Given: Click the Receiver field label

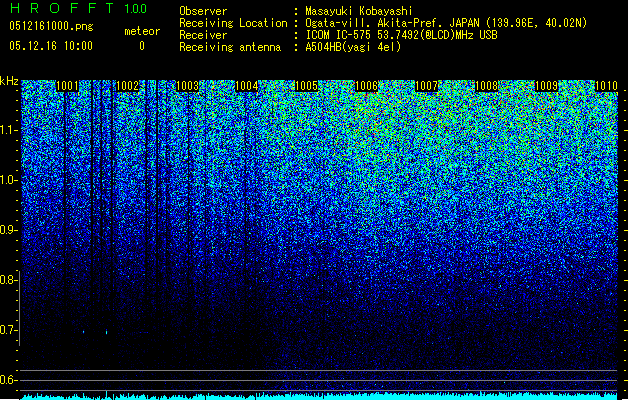Looking at the screenshot, I should pyautogui.click(x=203, y=35).
